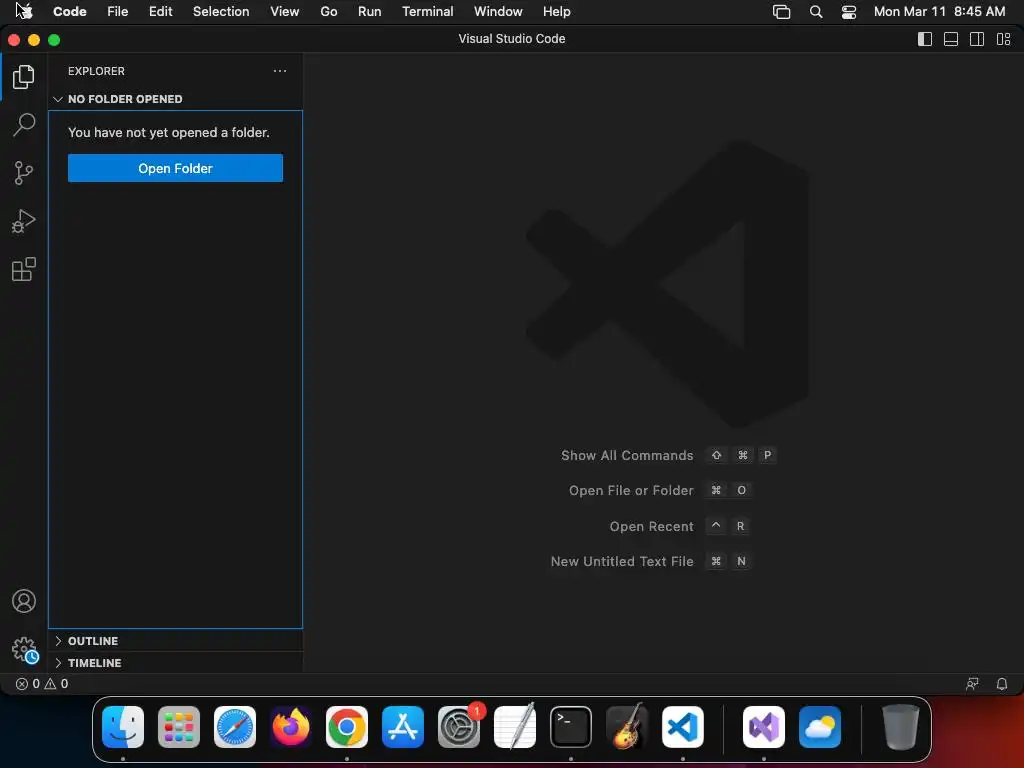
Task: Open Weather app from the Dock
Action: click(x=820, y=727)
